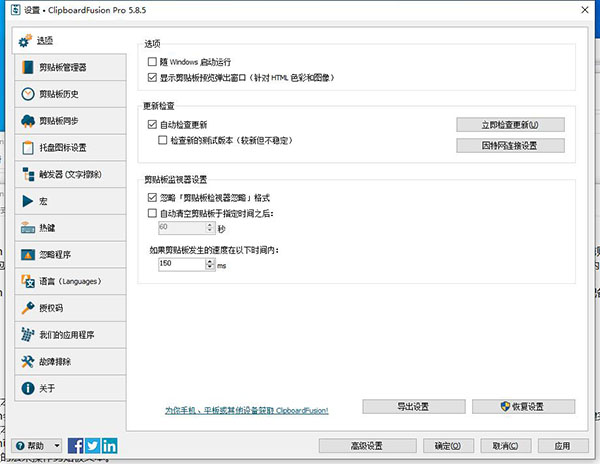This screenshot has width=600, height=464.
Task: Select the 热键 tab
Action: [x=70, y=228]
